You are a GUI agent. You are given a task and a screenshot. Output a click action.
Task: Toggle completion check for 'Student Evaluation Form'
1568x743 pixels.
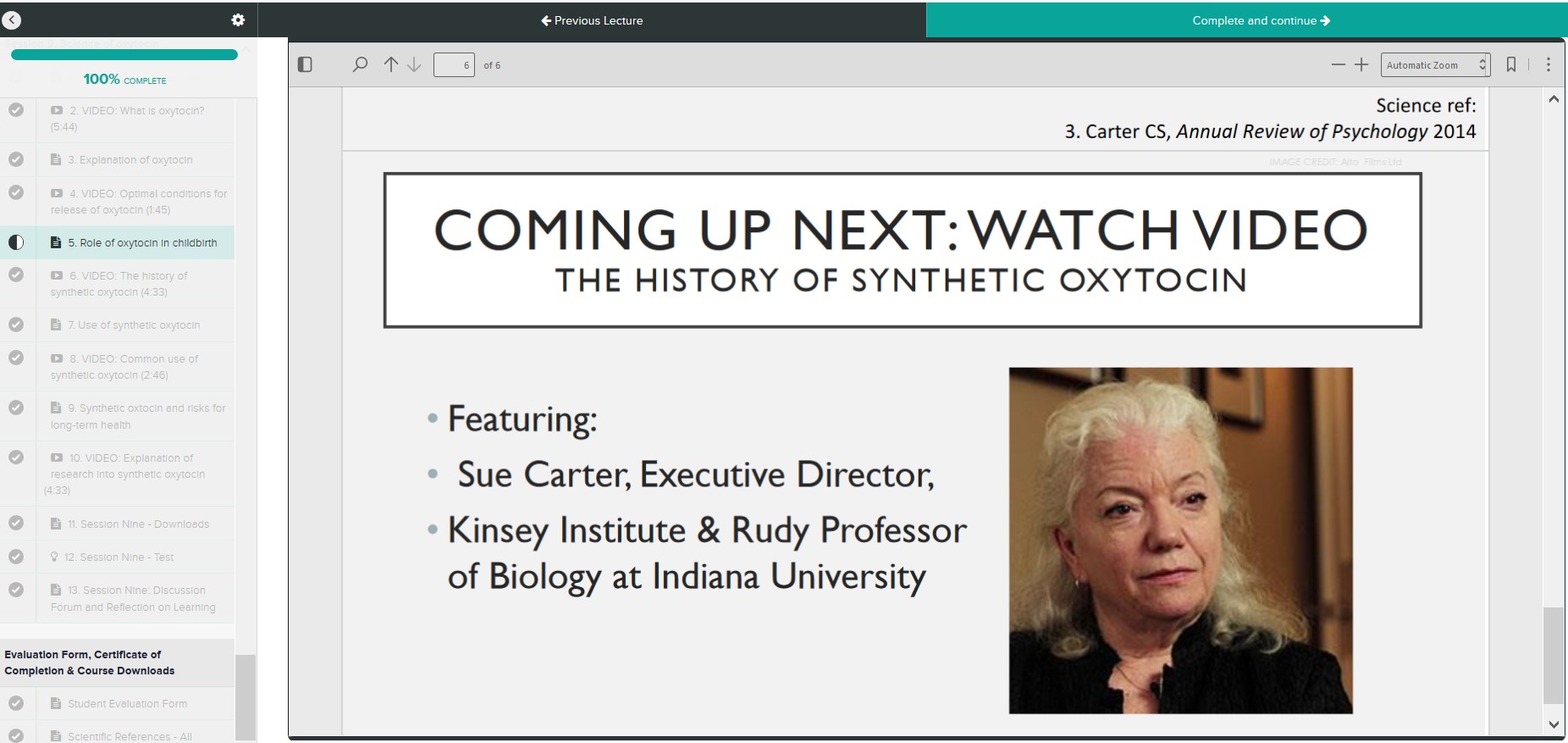click(x=16, y=703)
